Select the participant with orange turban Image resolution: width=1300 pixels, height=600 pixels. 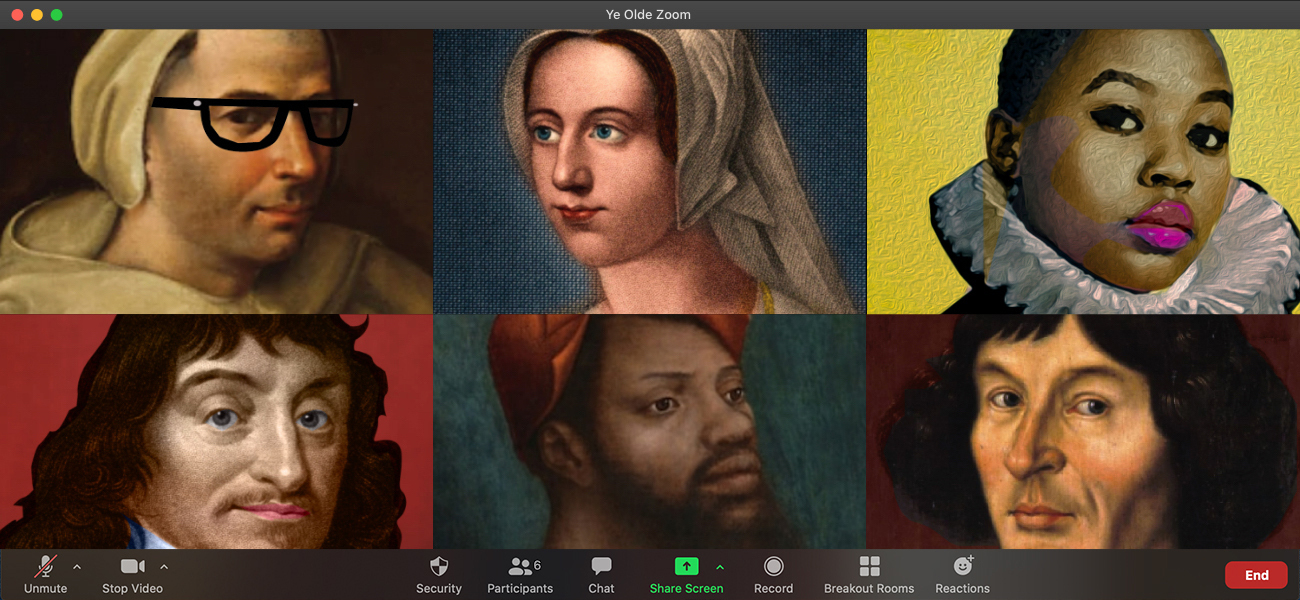click(x=649, y=432)
